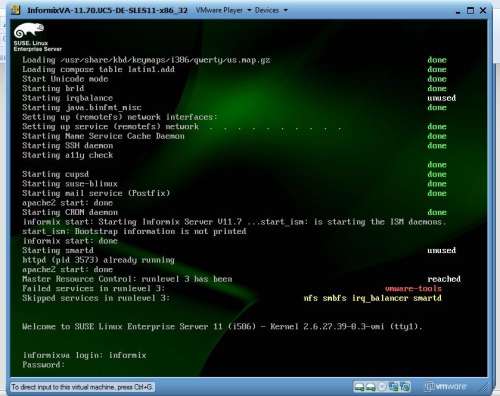Click 'Loading compose table latin1.add' line

98,69
